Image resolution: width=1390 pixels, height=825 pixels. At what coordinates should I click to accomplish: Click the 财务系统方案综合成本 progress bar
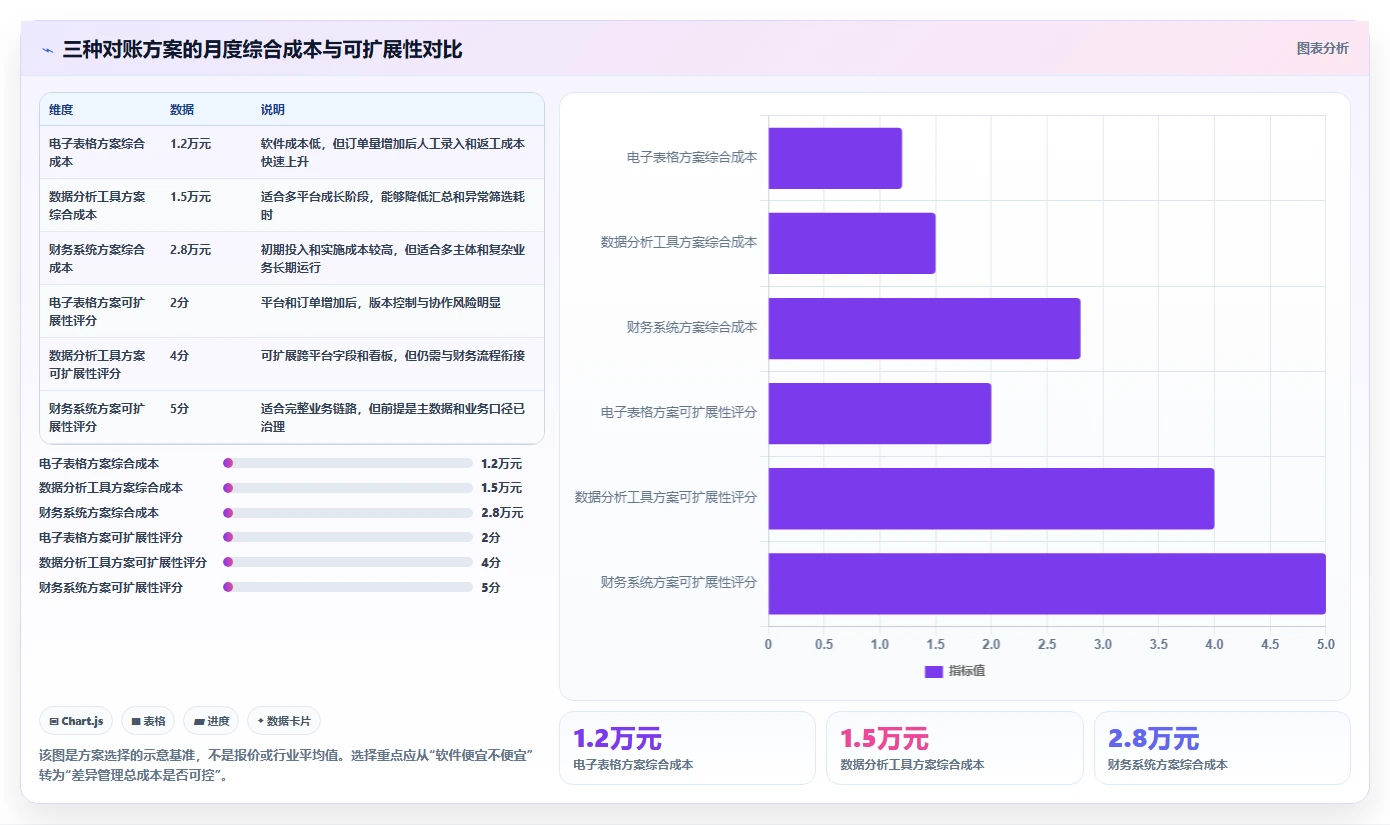pos(348,513)
